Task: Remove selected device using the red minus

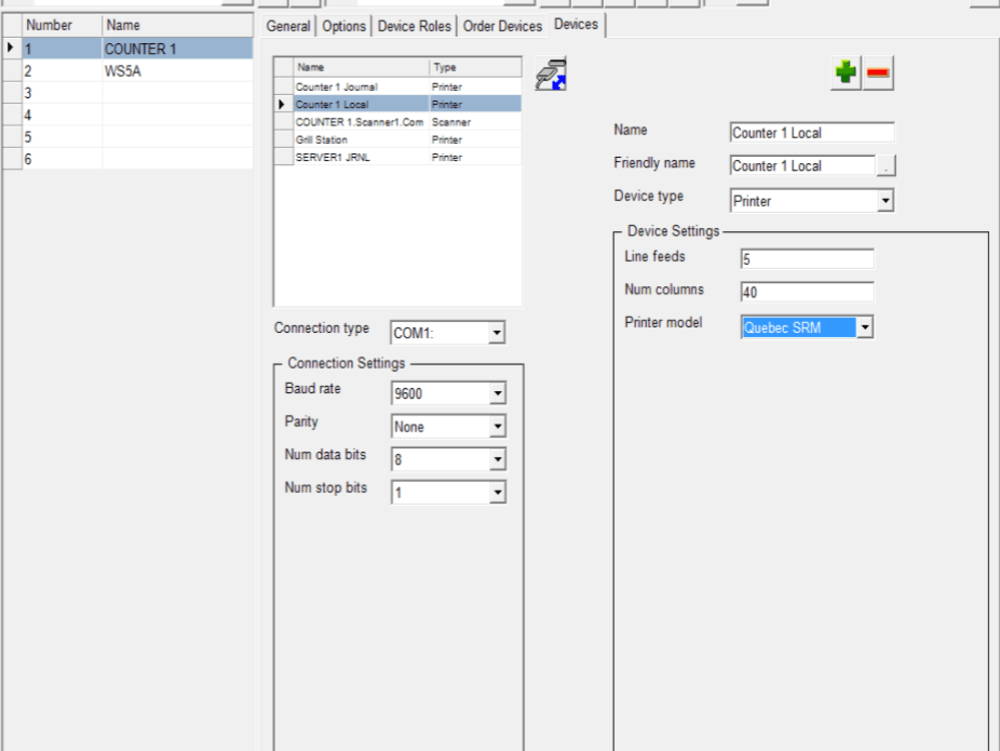Action: point(877,72)
